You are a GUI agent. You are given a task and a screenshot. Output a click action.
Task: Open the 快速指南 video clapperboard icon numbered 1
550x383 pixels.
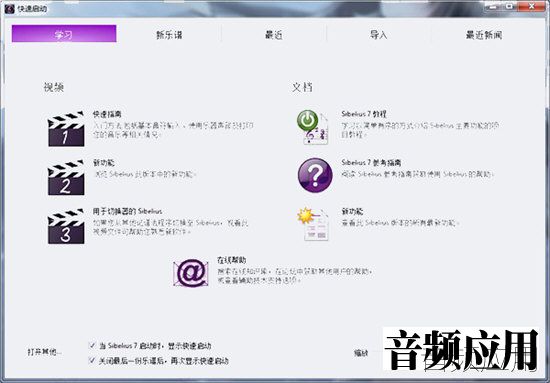pyautogui.click(x=66, y=129)
